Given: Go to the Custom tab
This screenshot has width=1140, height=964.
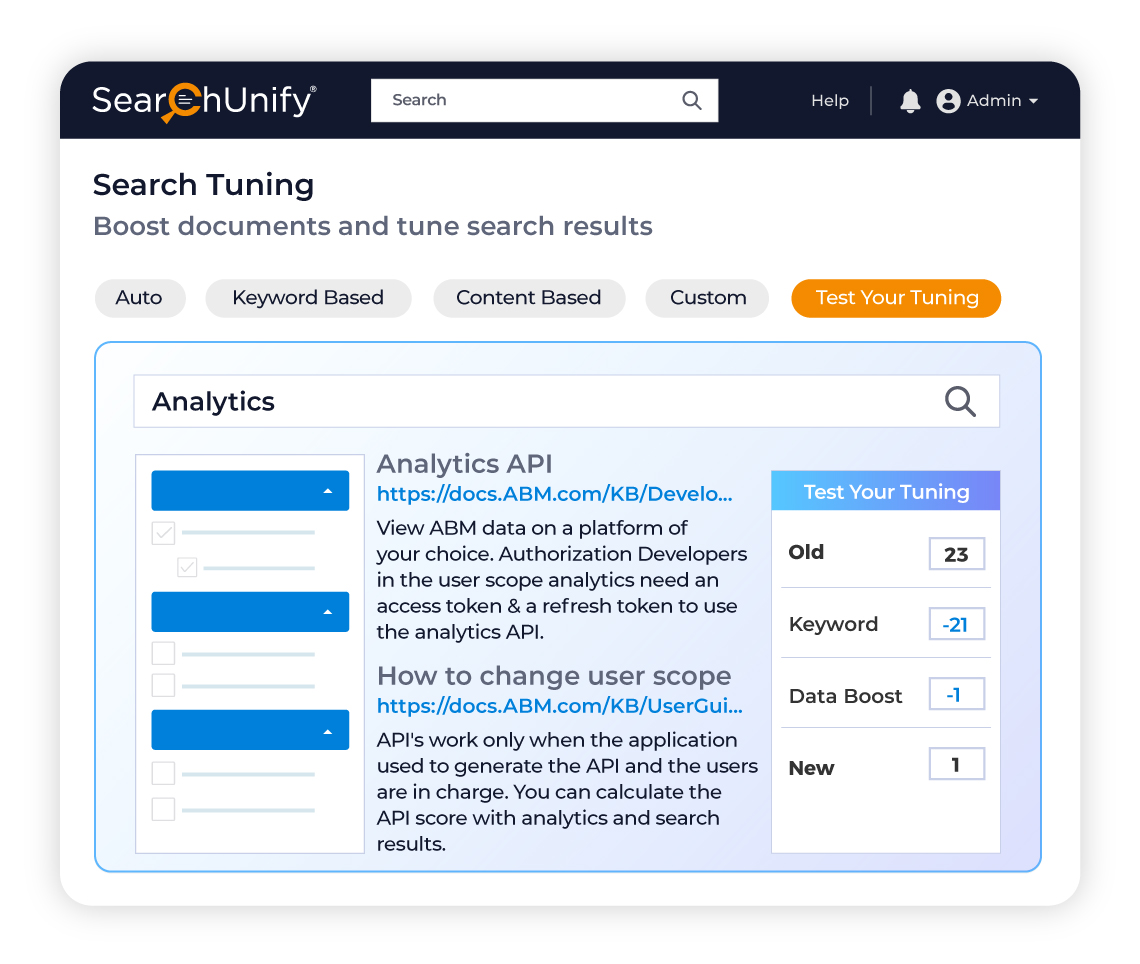Looking at the screenshot, I should coord(707,298).
